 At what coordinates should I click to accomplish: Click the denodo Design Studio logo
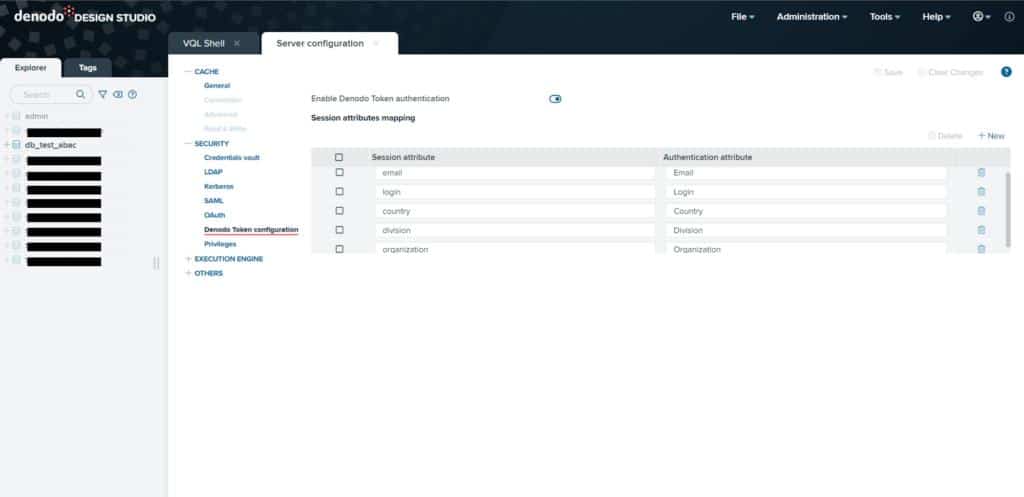[85, 16]
